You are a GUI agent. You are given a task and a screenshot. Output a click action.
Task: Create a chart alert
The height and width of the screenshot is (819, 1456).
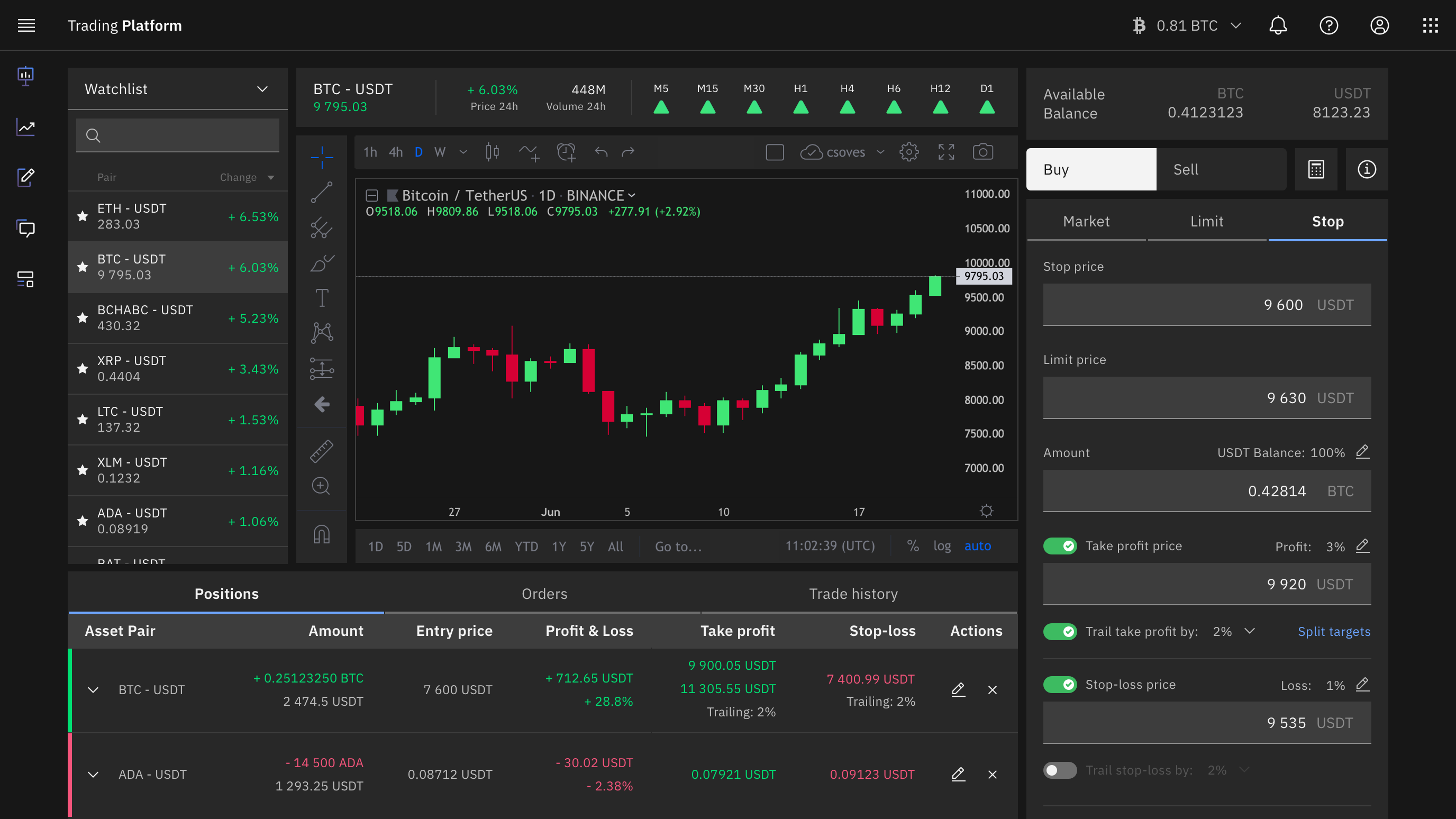coord(566,152)
